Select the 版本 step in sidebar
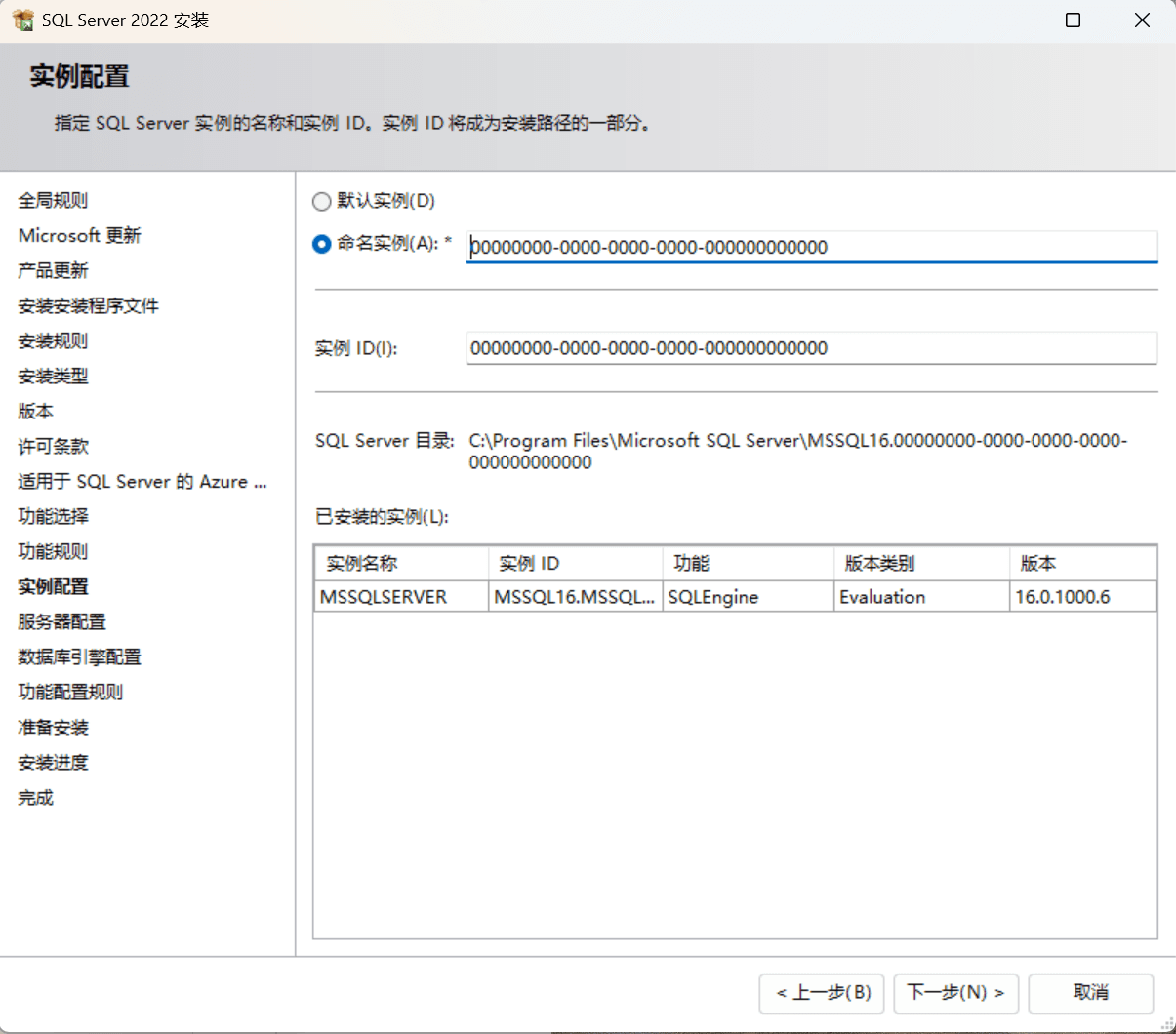Viewport: 1176px width, 1034px height. (35, 411)
